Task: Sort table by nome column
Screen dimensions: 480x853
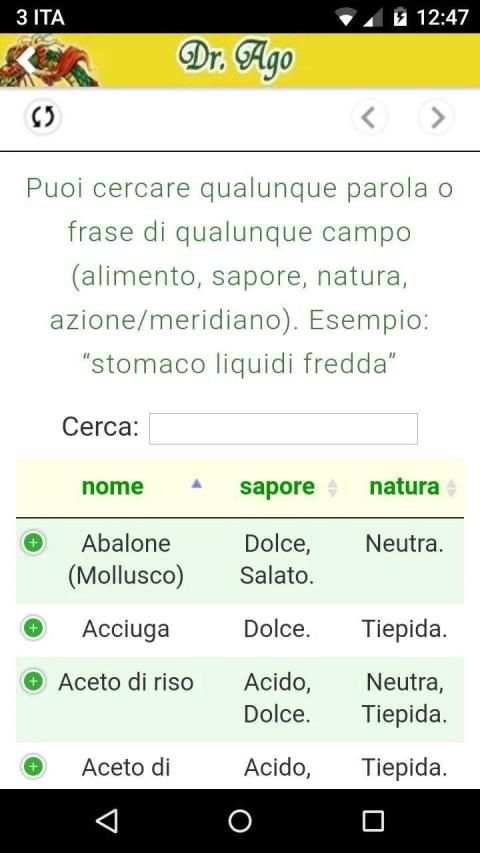Action: tap(113, 486)
